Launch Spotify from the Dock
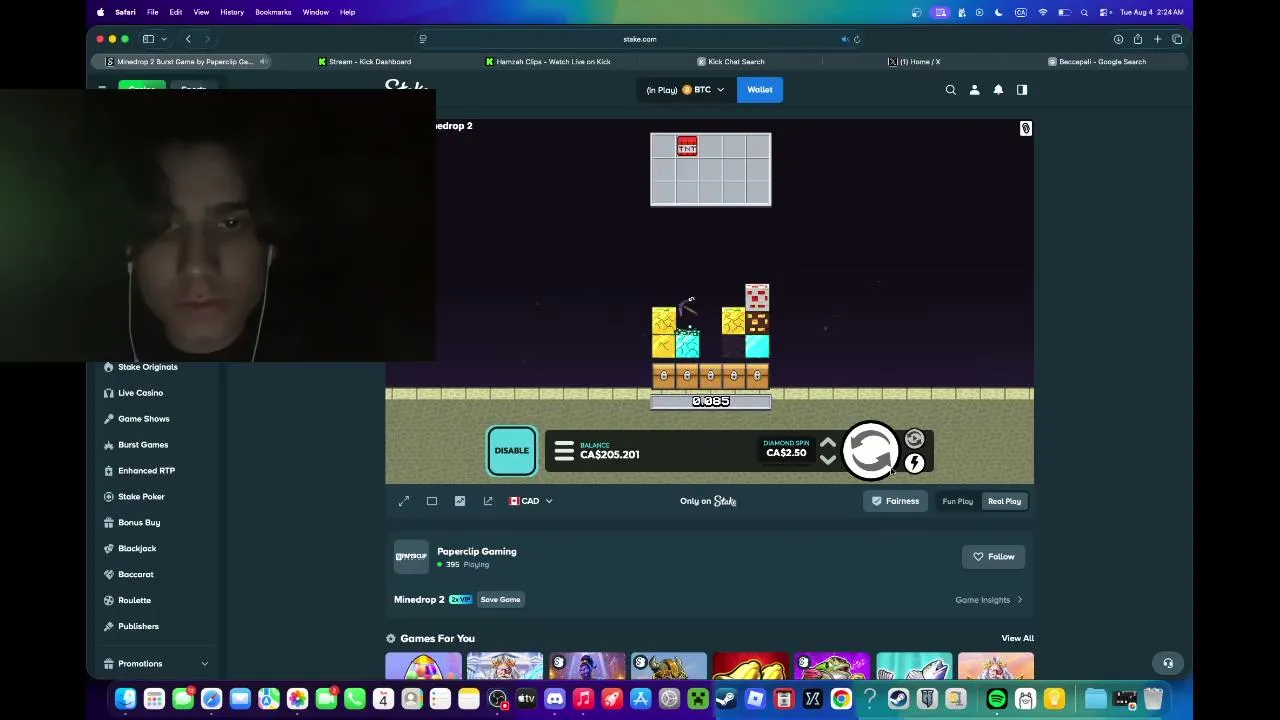1280x720 pixels. click(997, 699)
